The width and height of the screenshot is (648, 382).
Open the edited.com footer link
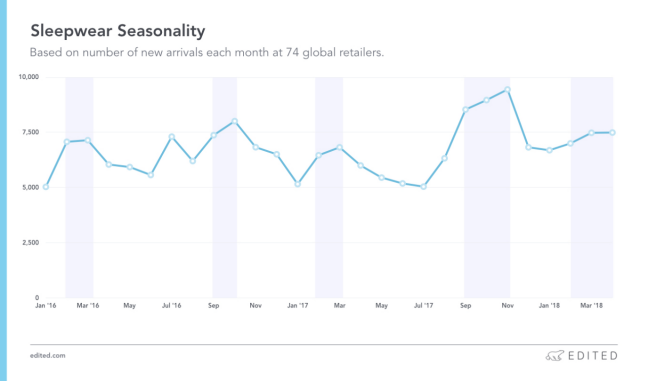pyautogui.click(x=48, y=356)
